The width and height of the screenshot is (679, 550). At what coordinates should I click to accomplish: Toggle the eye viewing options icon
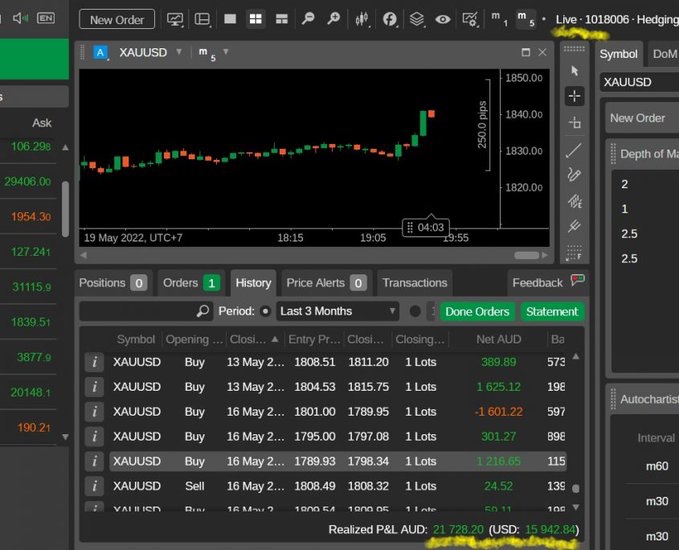pyautogui.click(x=443, y=19)
